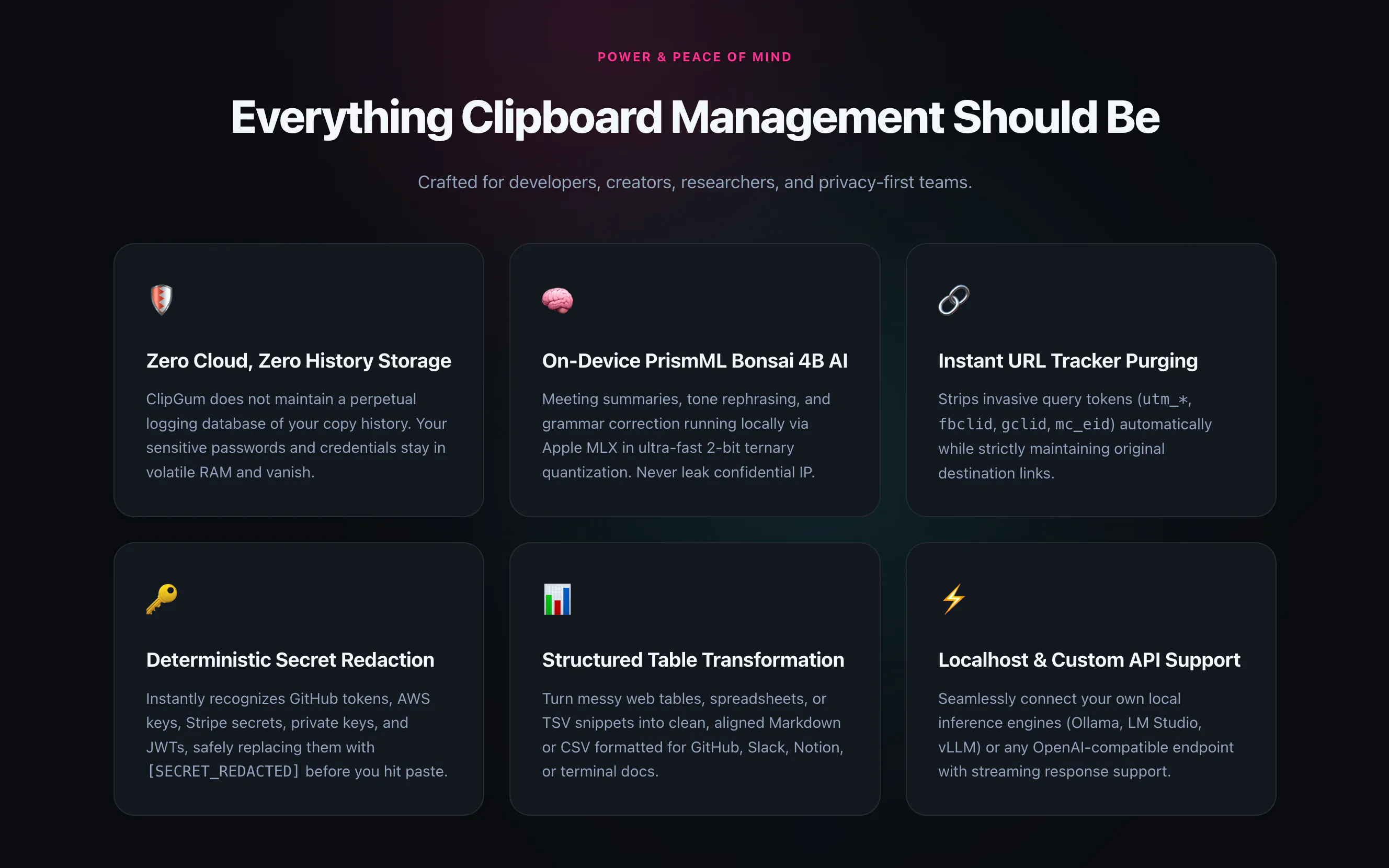Click the brain icon above On-Device PrismML
The width and height of the screenshot is (1389, 868).
coord(557,300)
